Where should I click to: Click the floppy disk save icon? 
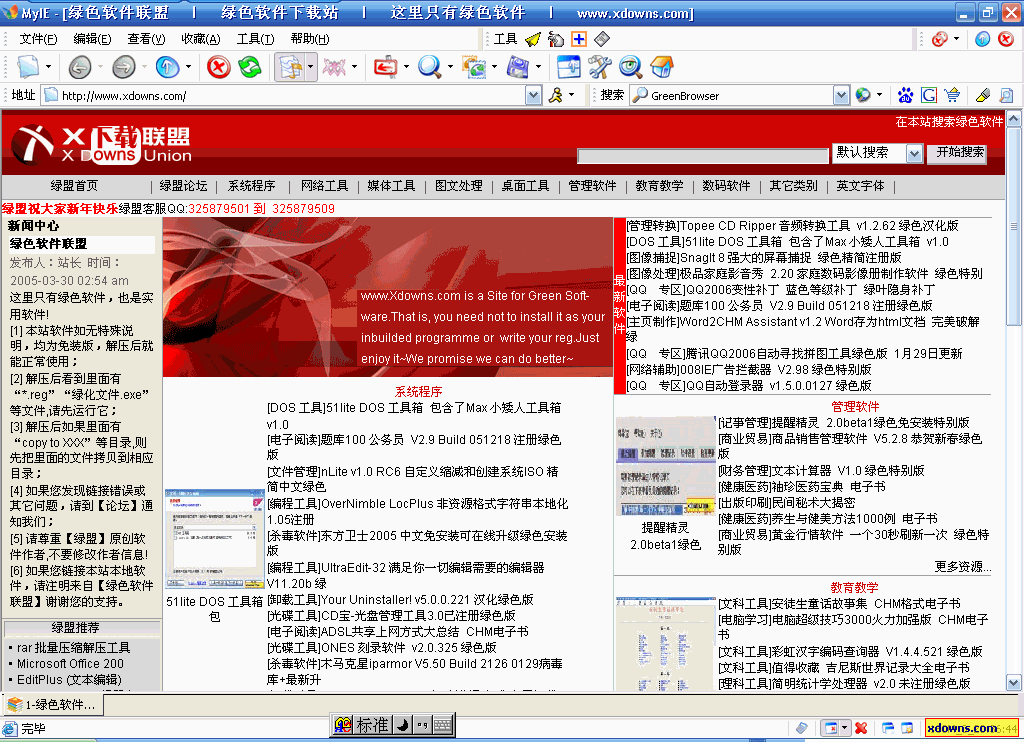pyautogui.click(x=518, y=67)
